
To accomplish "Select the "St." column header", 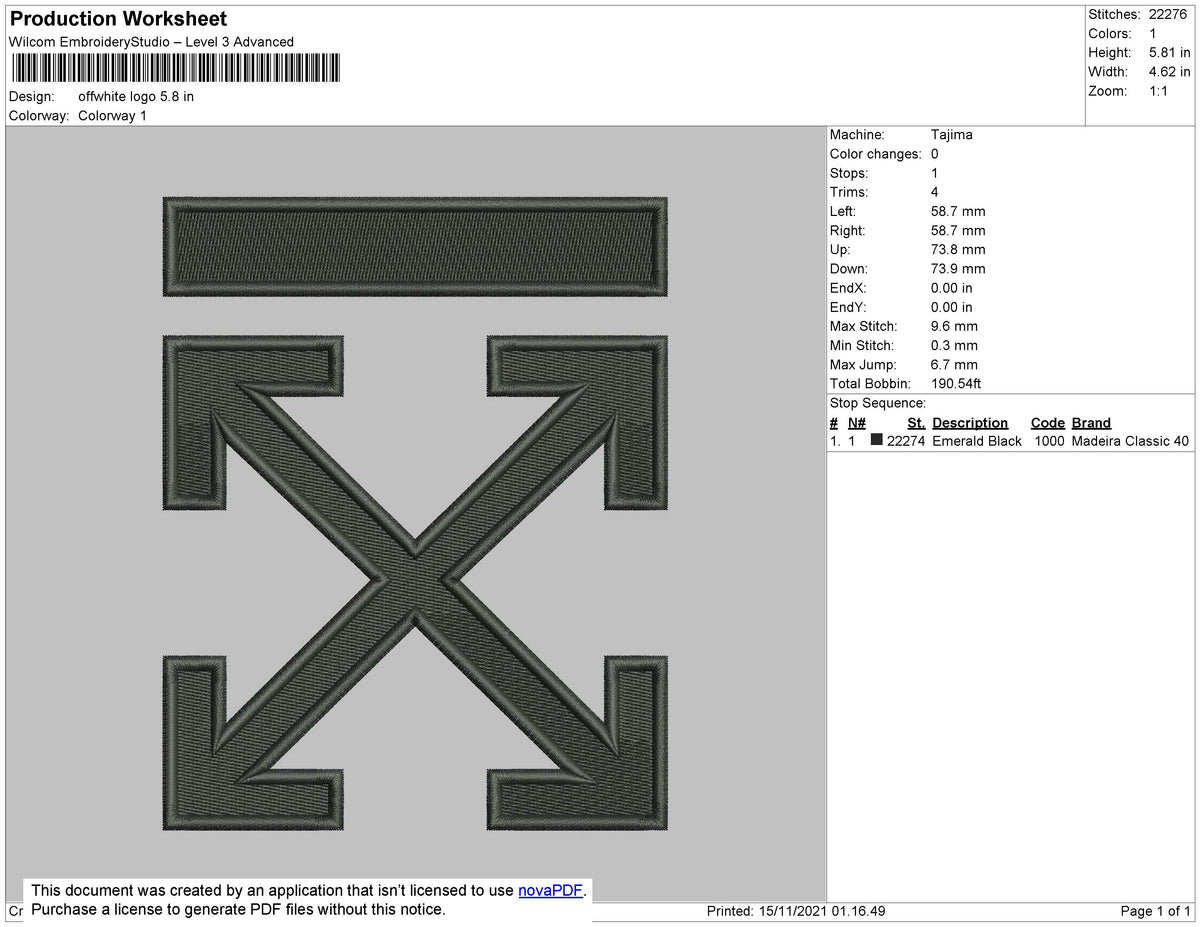I will click(916, 422).
